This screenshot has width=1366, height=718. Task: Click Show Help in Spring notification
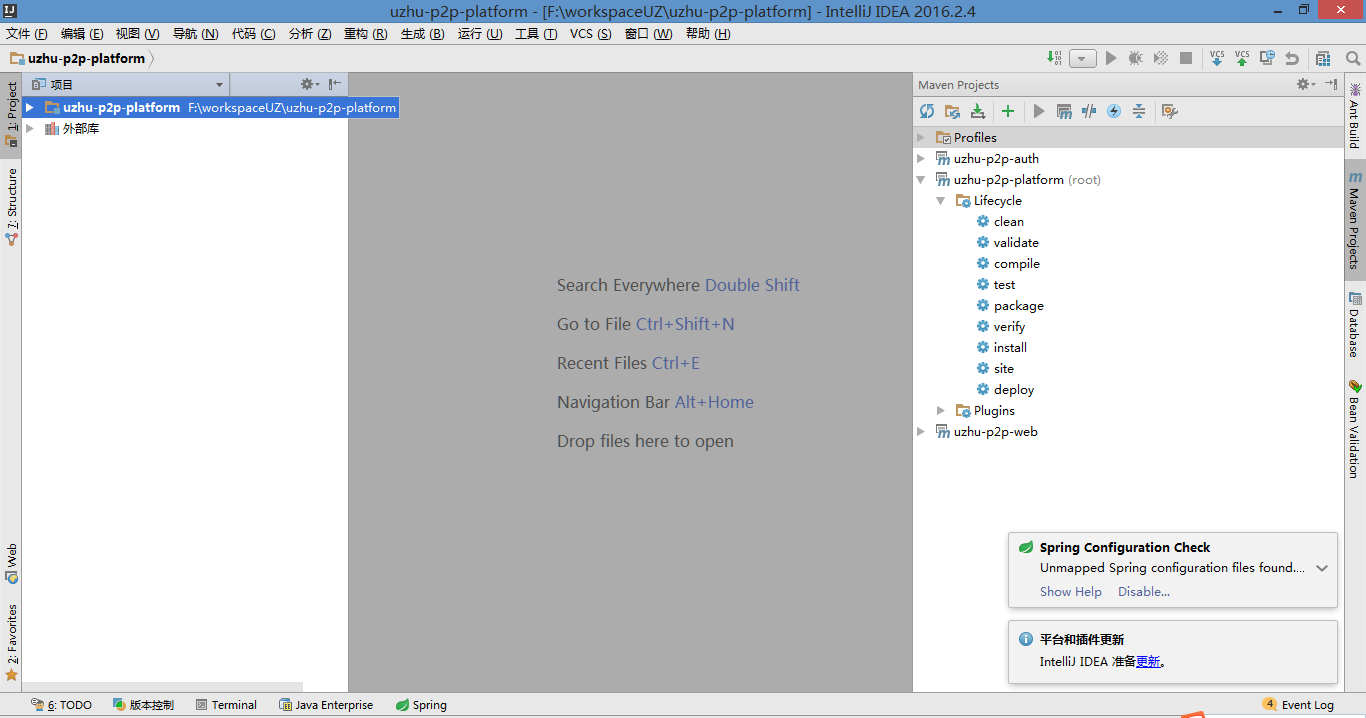(1070, 591)
